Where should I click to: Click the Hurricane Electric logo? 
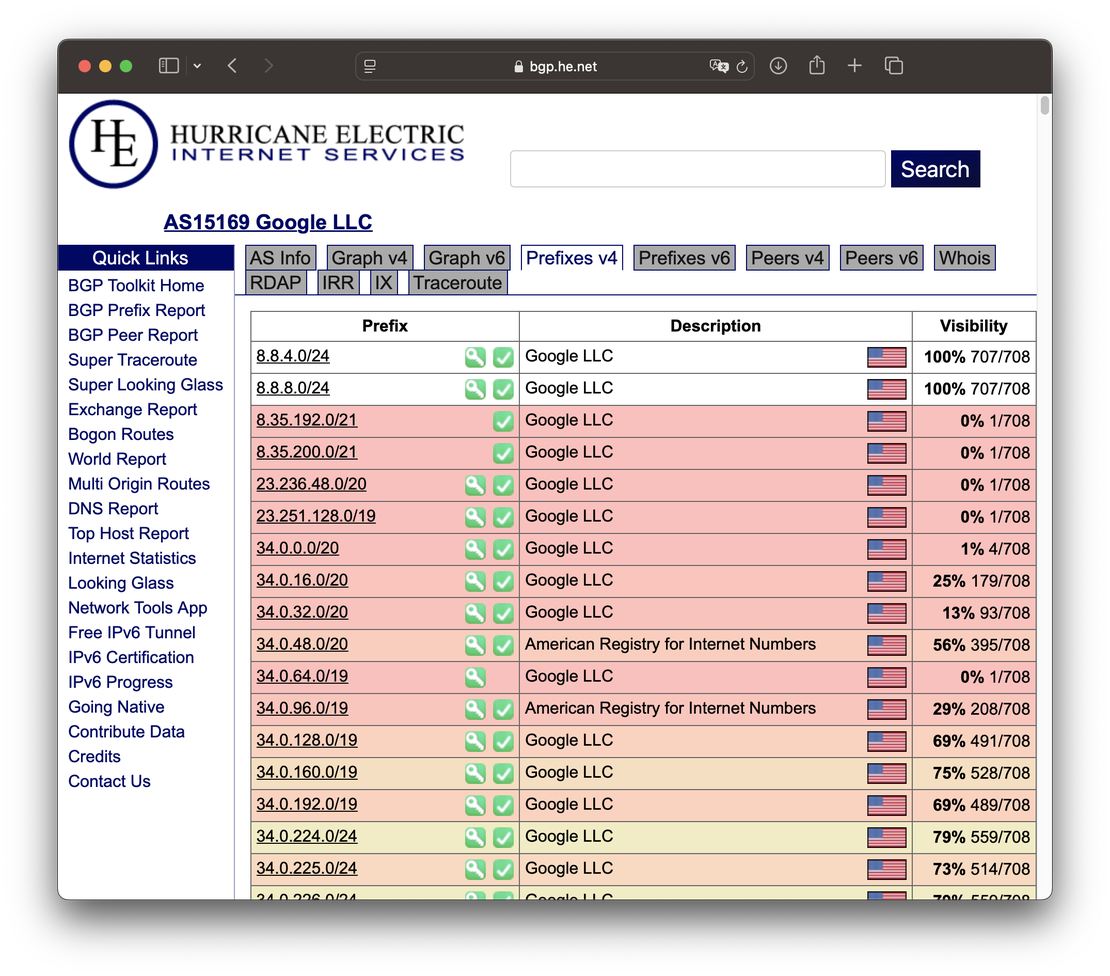pyautogui.click(x=267, y=144)
